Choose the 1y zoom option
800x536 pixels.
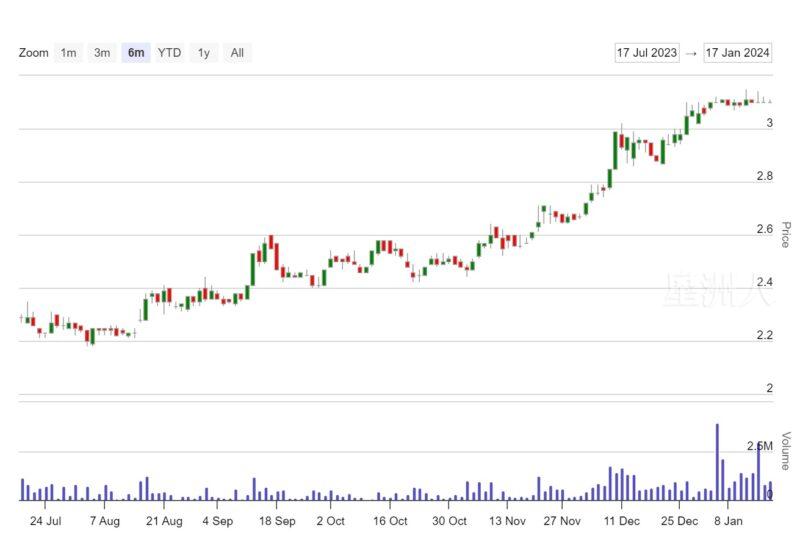tap(204, 53)
